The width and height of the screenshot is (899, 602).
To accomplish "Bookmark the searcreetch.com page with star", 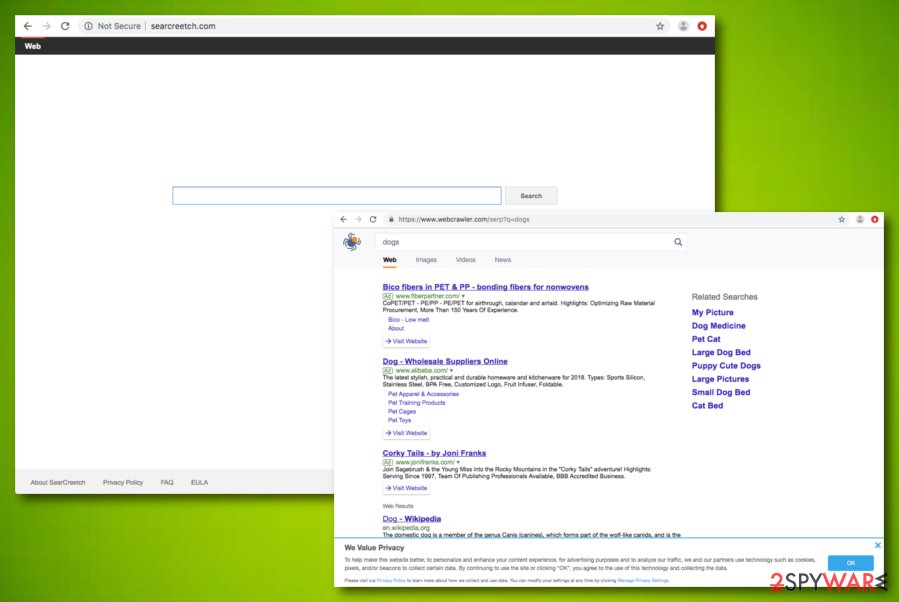I will click(x=660, y=26).
